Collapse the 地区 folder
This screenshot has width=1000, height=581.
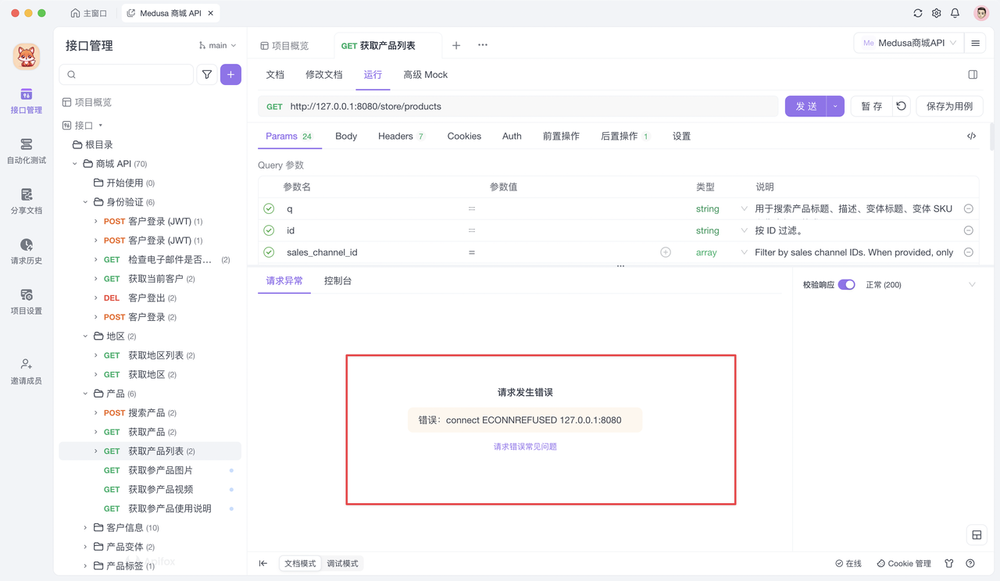(85, 336)
